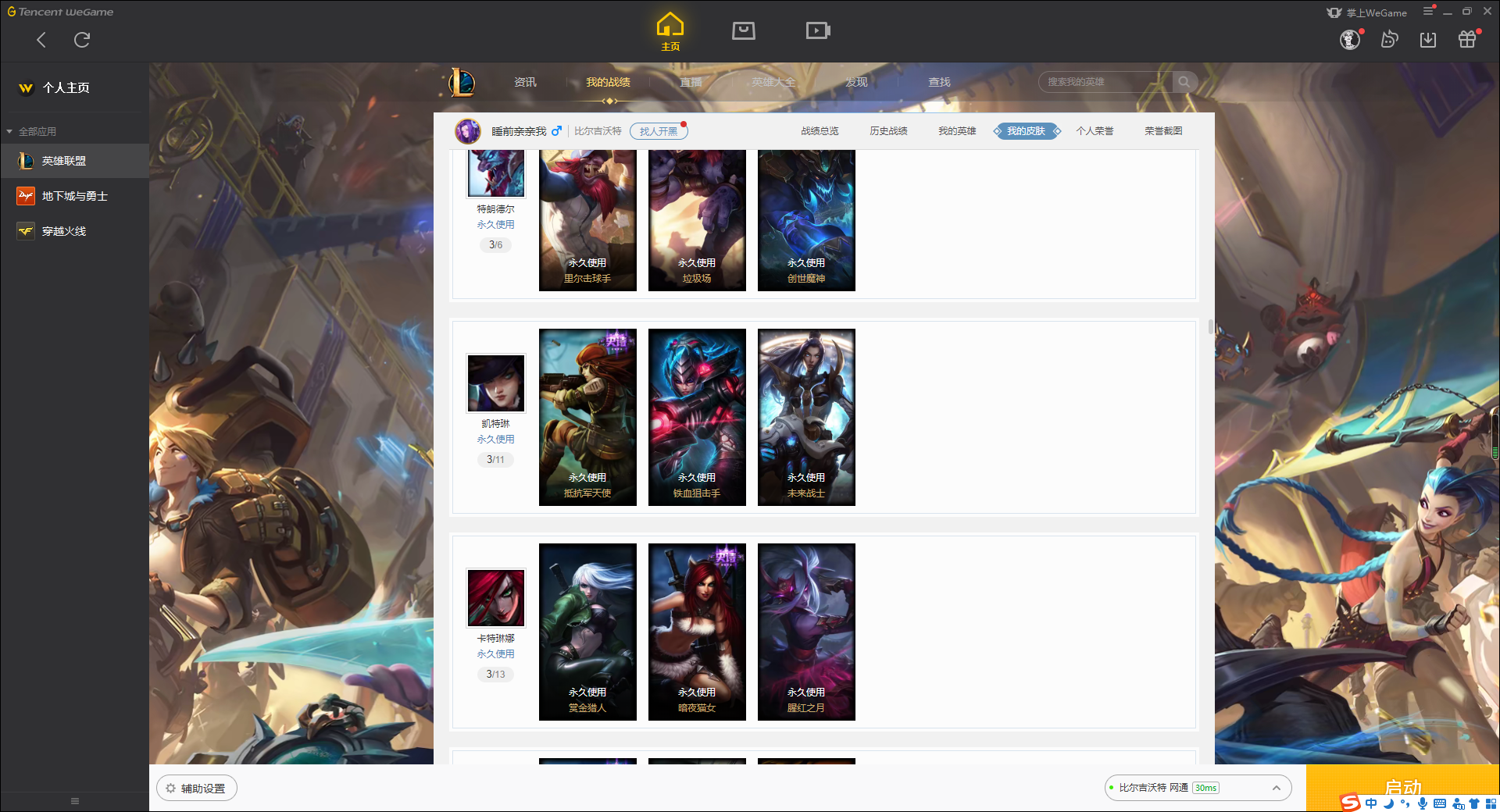Open the 赏金猎人 skin card
Screen dimensions: 1500x812
587,632
